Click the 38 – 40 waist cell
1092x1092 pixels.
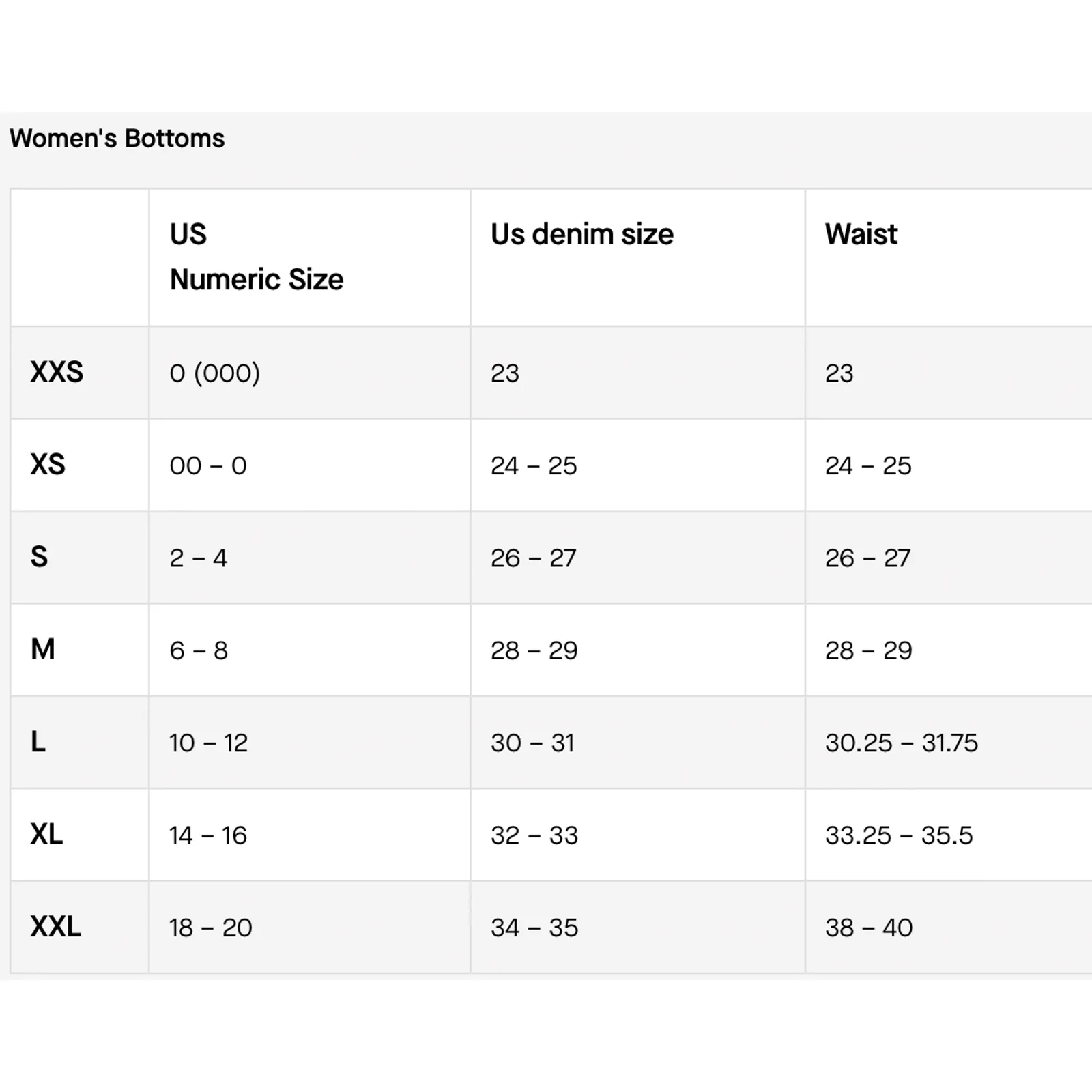[x=869, y=928]
